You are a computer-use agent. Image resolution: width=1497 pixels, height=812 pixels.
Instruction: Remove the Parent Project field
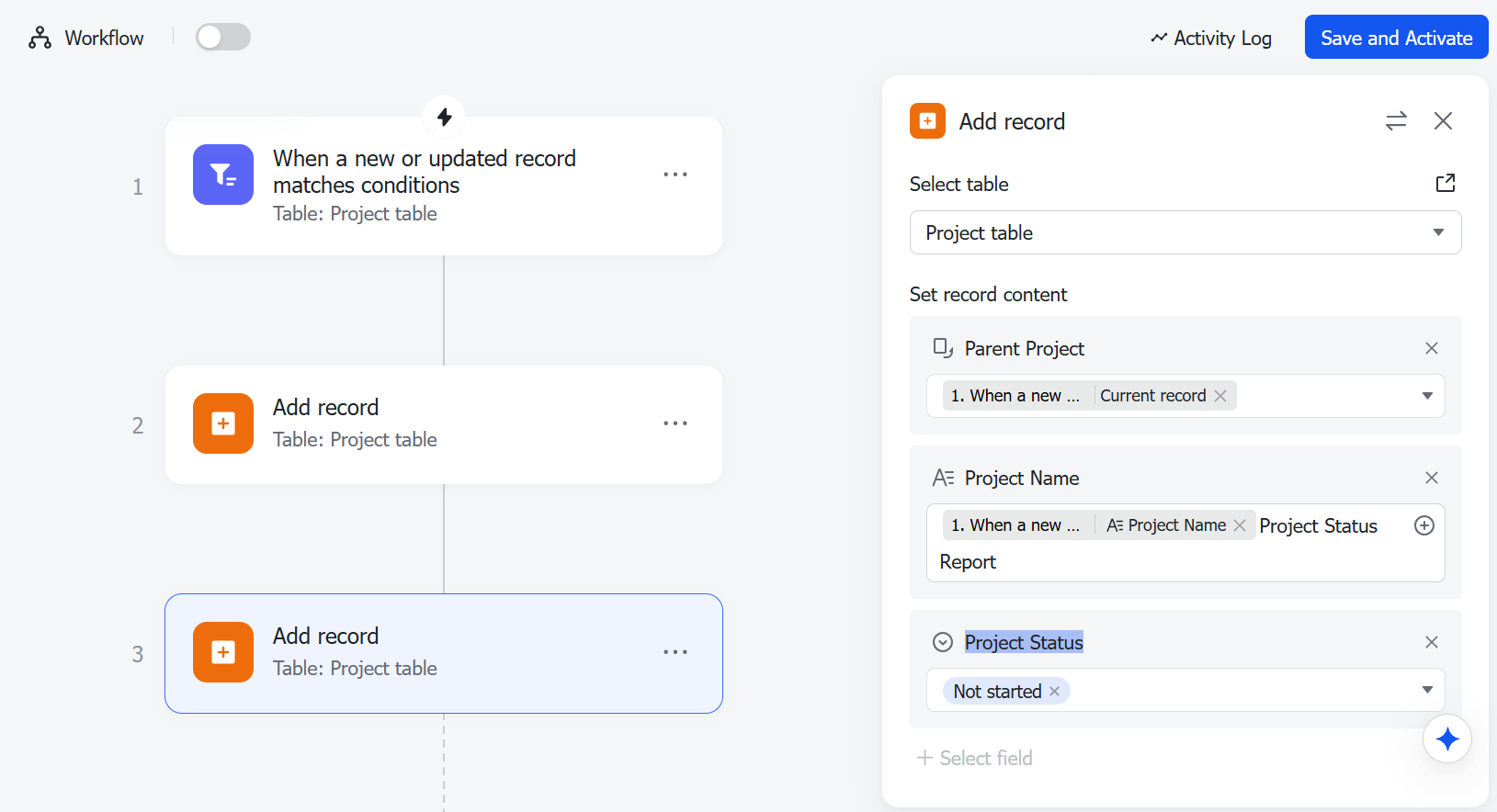pos(1431,348)
